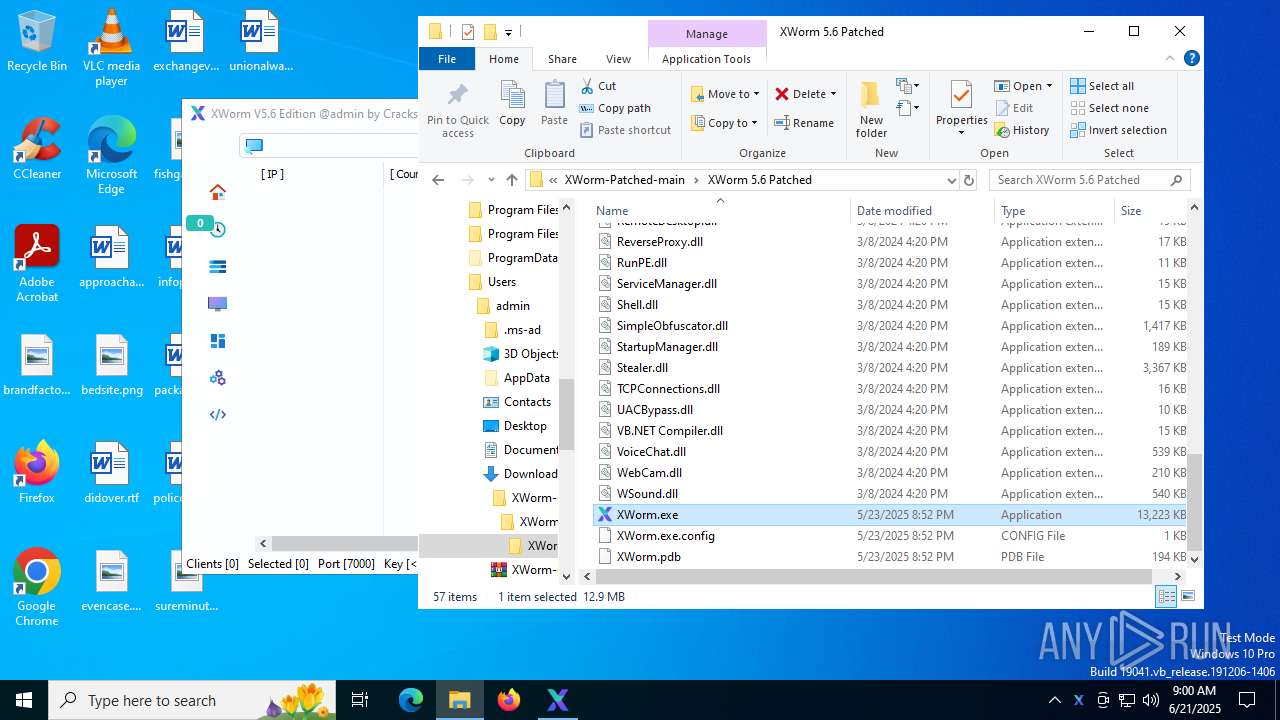Open VLC media player desktop shortcut
The image size is (1280, 720).
[111, 47]
